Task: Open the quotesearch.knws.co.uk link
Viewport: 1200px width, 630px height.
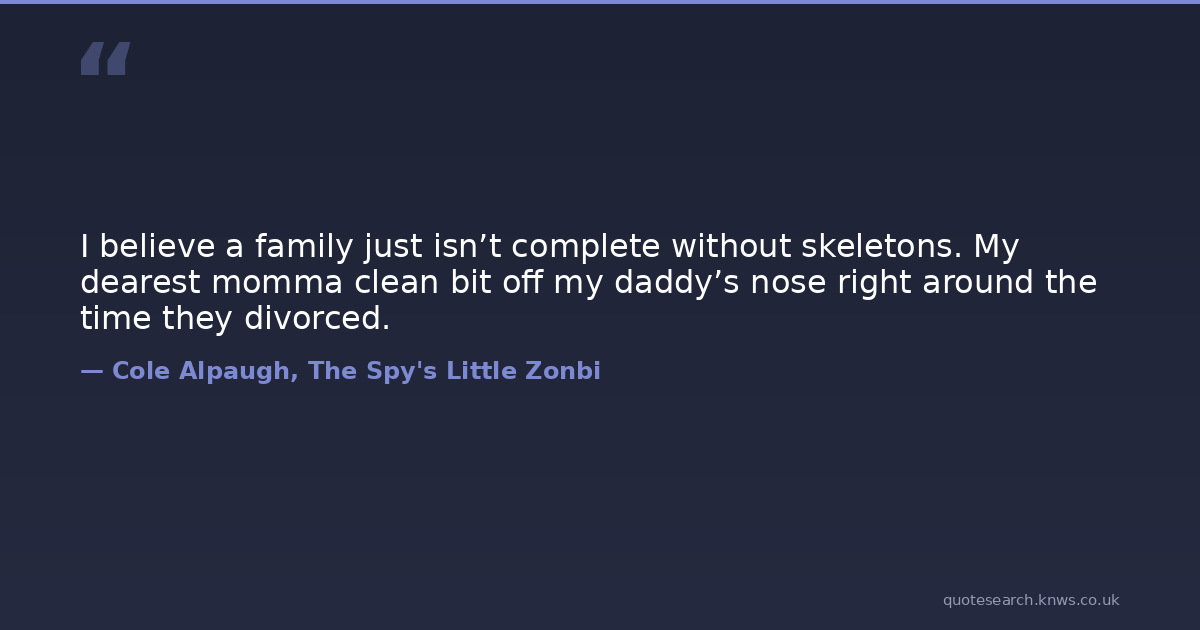Action: (x=1030, y=600)
